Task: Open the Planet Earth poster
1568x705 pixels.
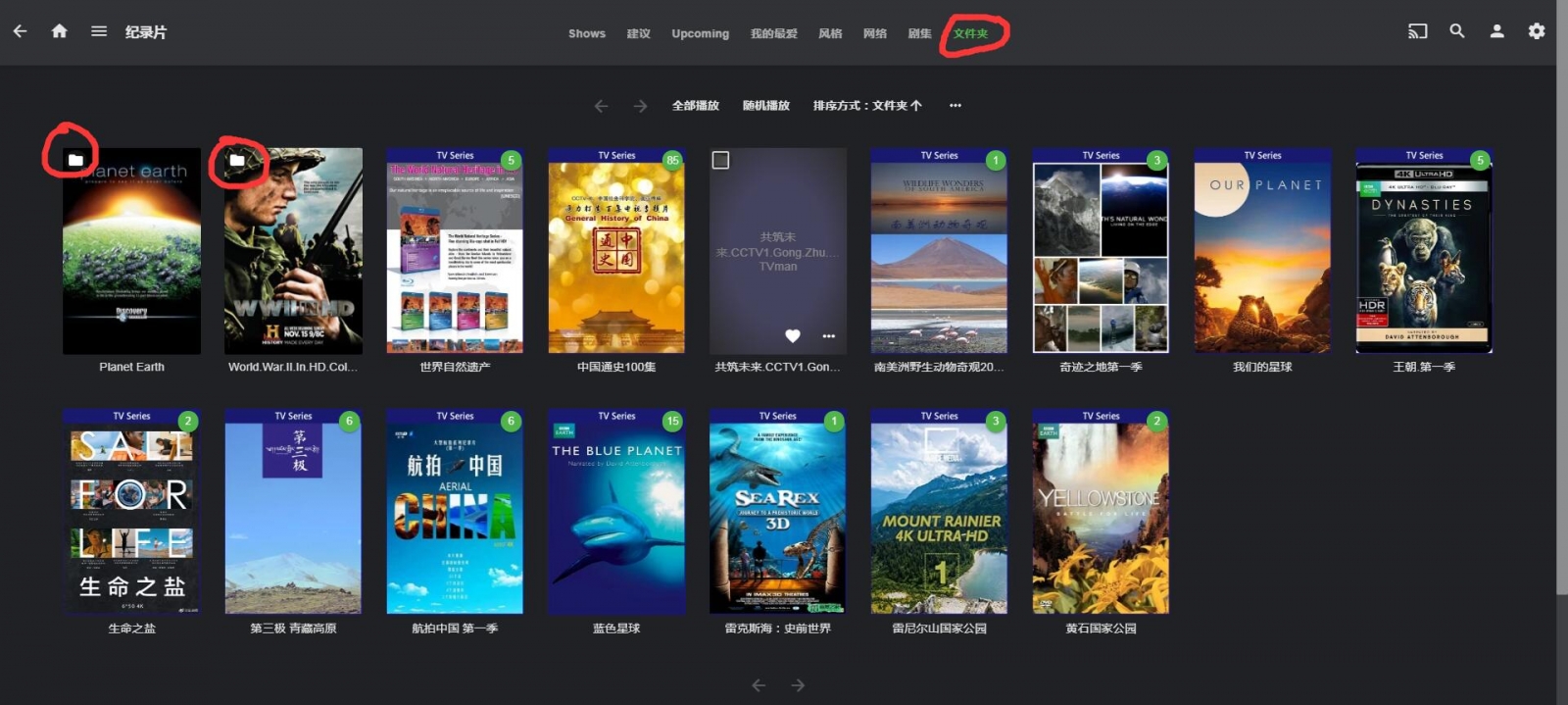Action: click(x=132, y=251)
